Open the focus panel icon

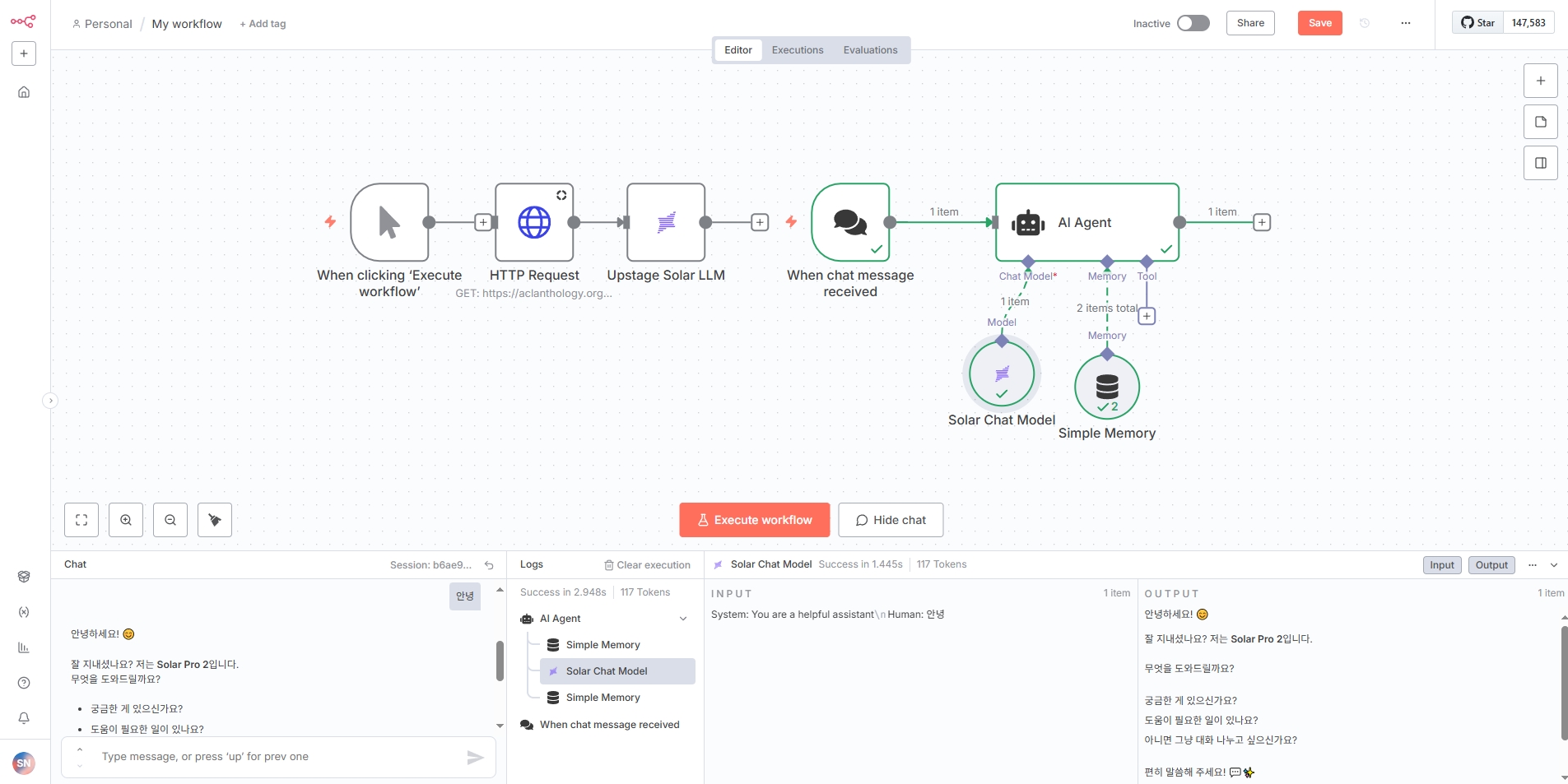click(1541, 163)
